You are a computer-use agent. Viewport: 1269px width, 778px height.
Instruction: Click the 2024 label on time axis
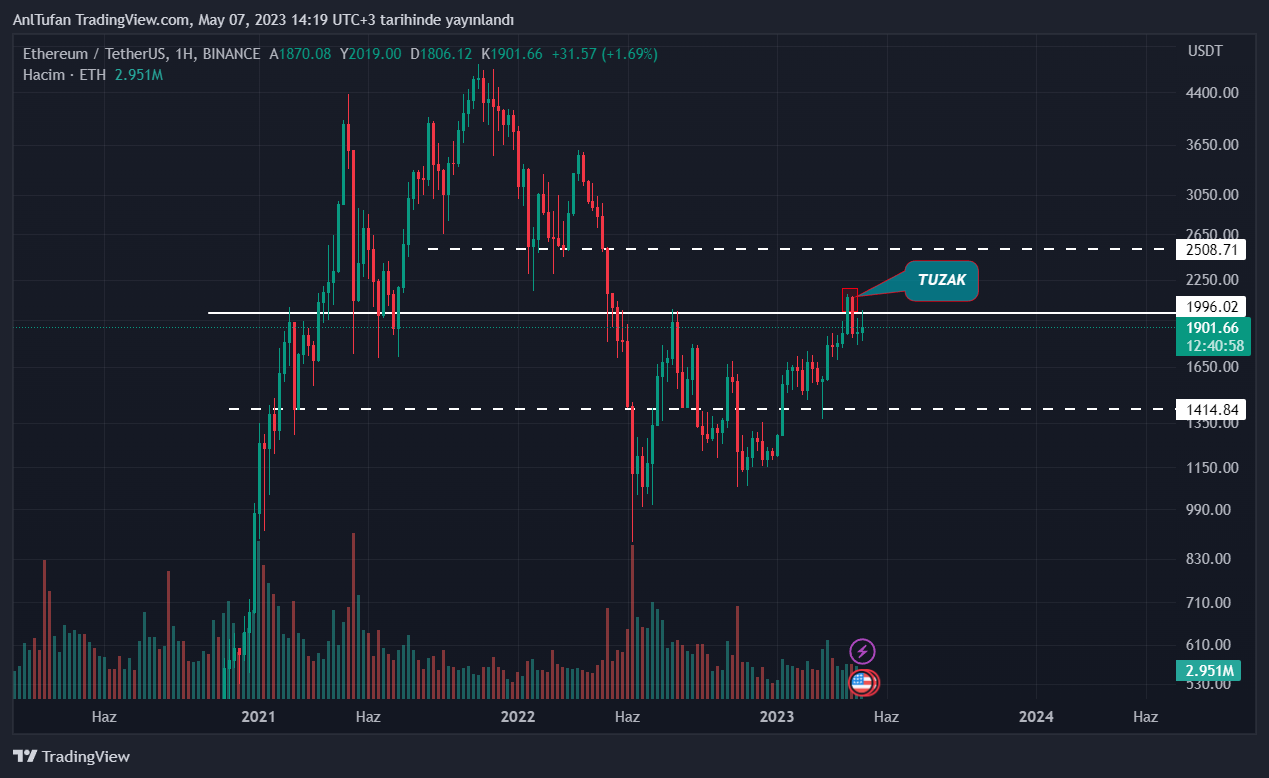click(1036, 717)
